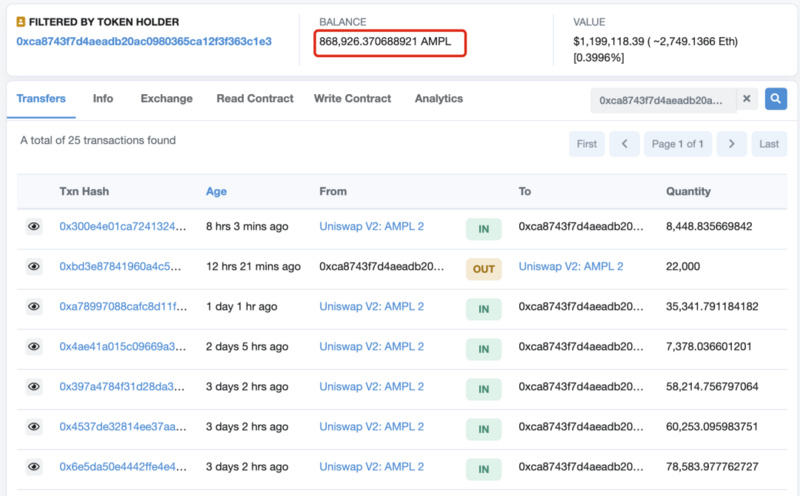This screenshot has width=800, height=496.
Task: Open Uniswap V2: AMPL 2 recipient in OUT row
Action: point(571,266)
